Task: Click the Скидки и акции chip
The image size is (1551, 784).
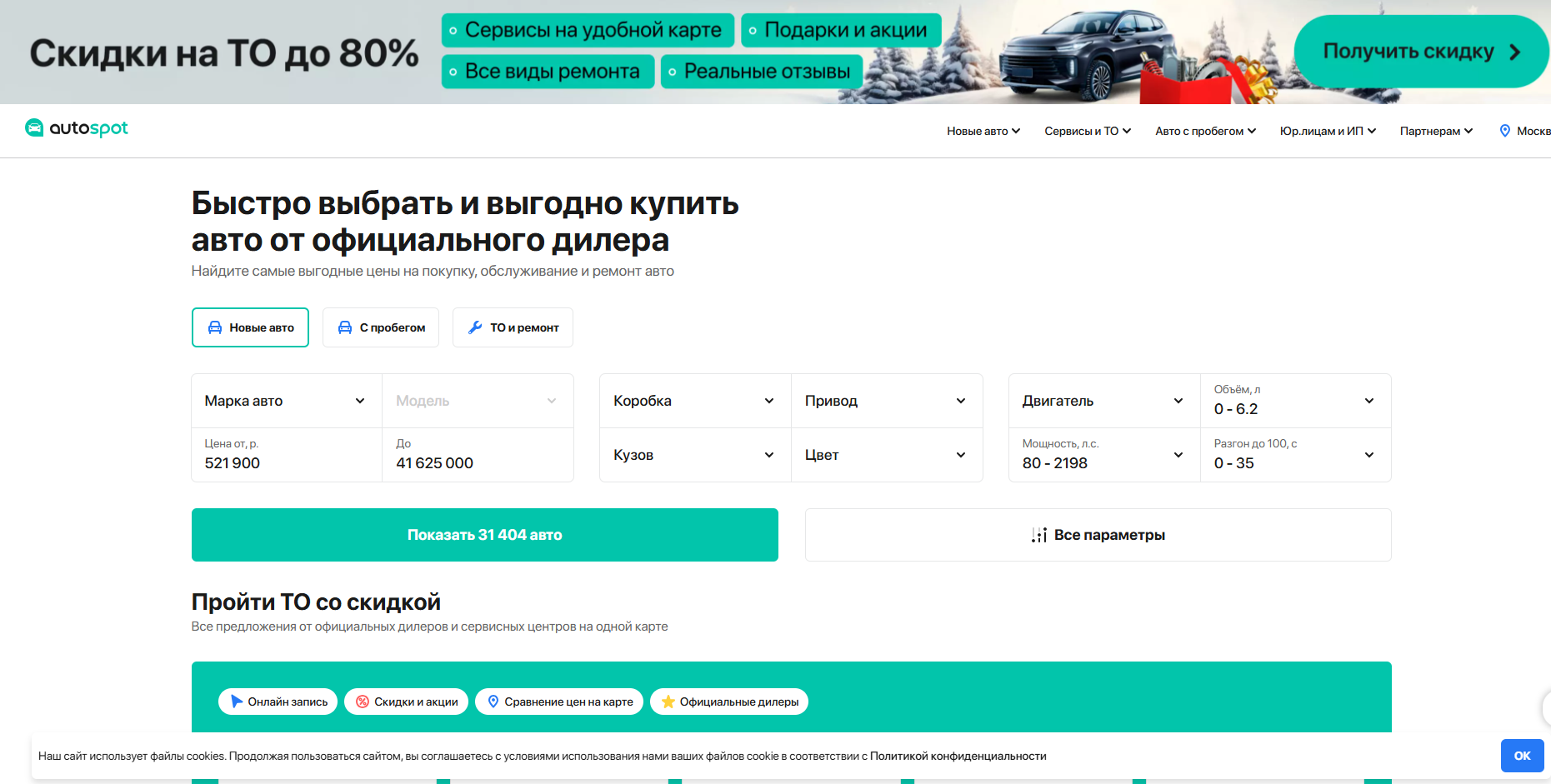Action: point(407,702)
